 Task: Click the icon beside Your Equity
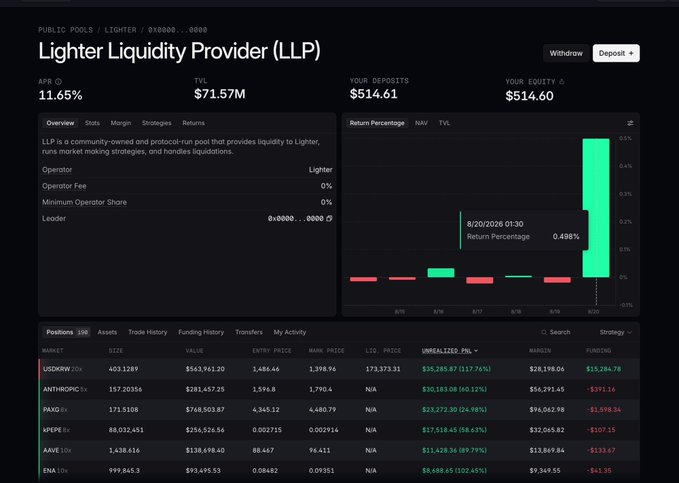[562, 81]
